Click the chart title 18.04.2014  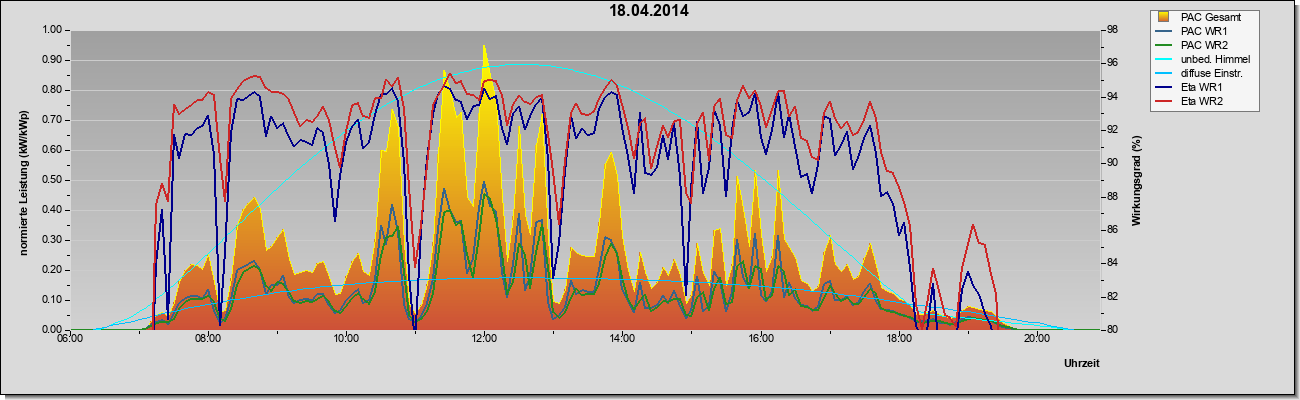pos(649,11)
